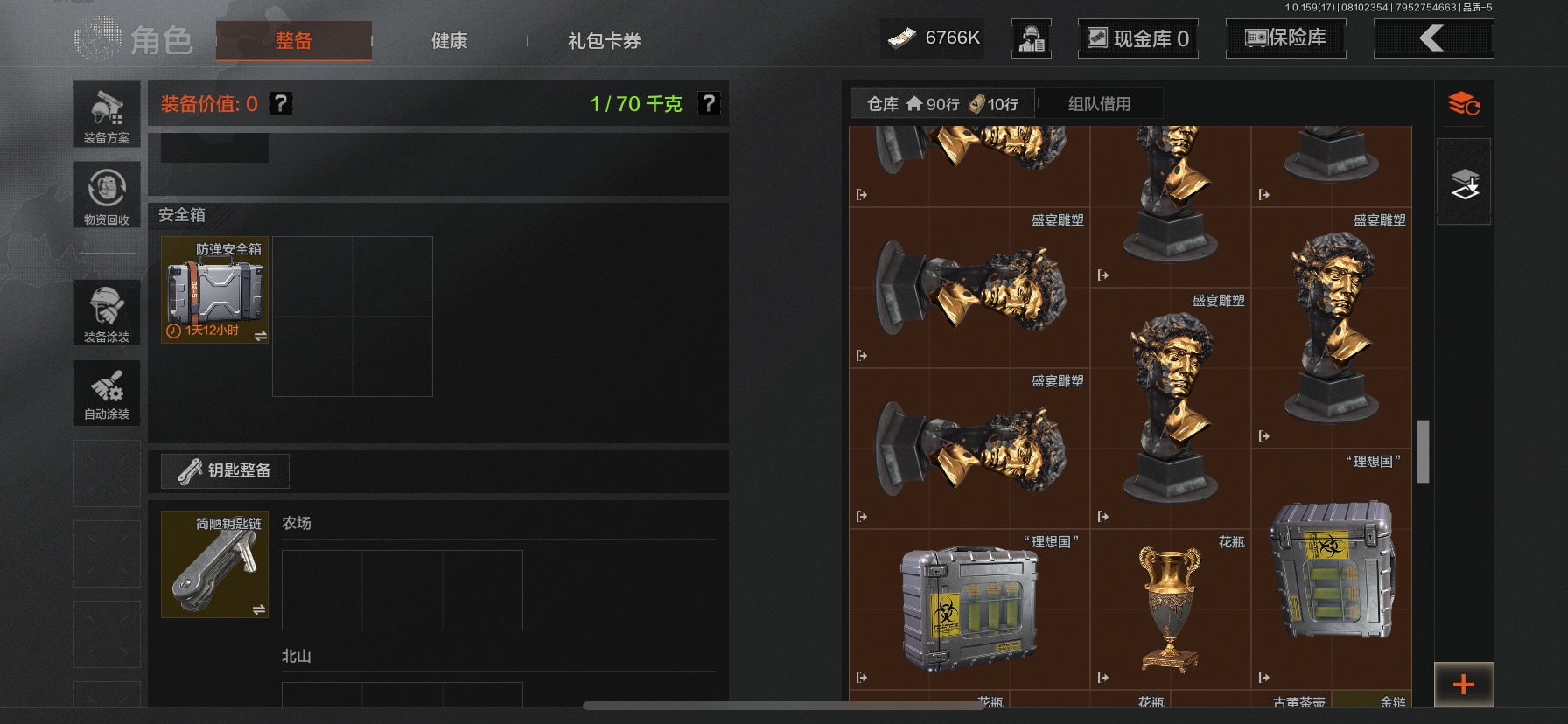Open the 装备方案 loadout icon
The image size is (1568, 724).
click(107, 115)
